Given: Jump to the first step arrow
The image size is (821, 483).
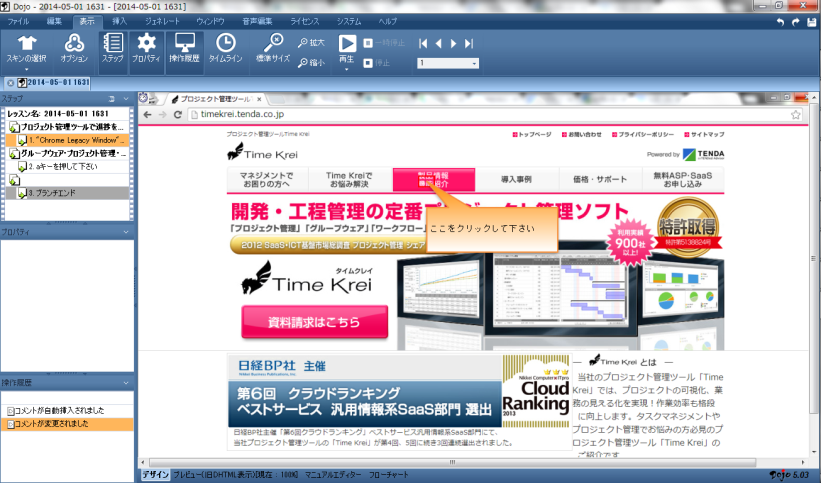Looking at the screenshot, I should pos(423,43).
